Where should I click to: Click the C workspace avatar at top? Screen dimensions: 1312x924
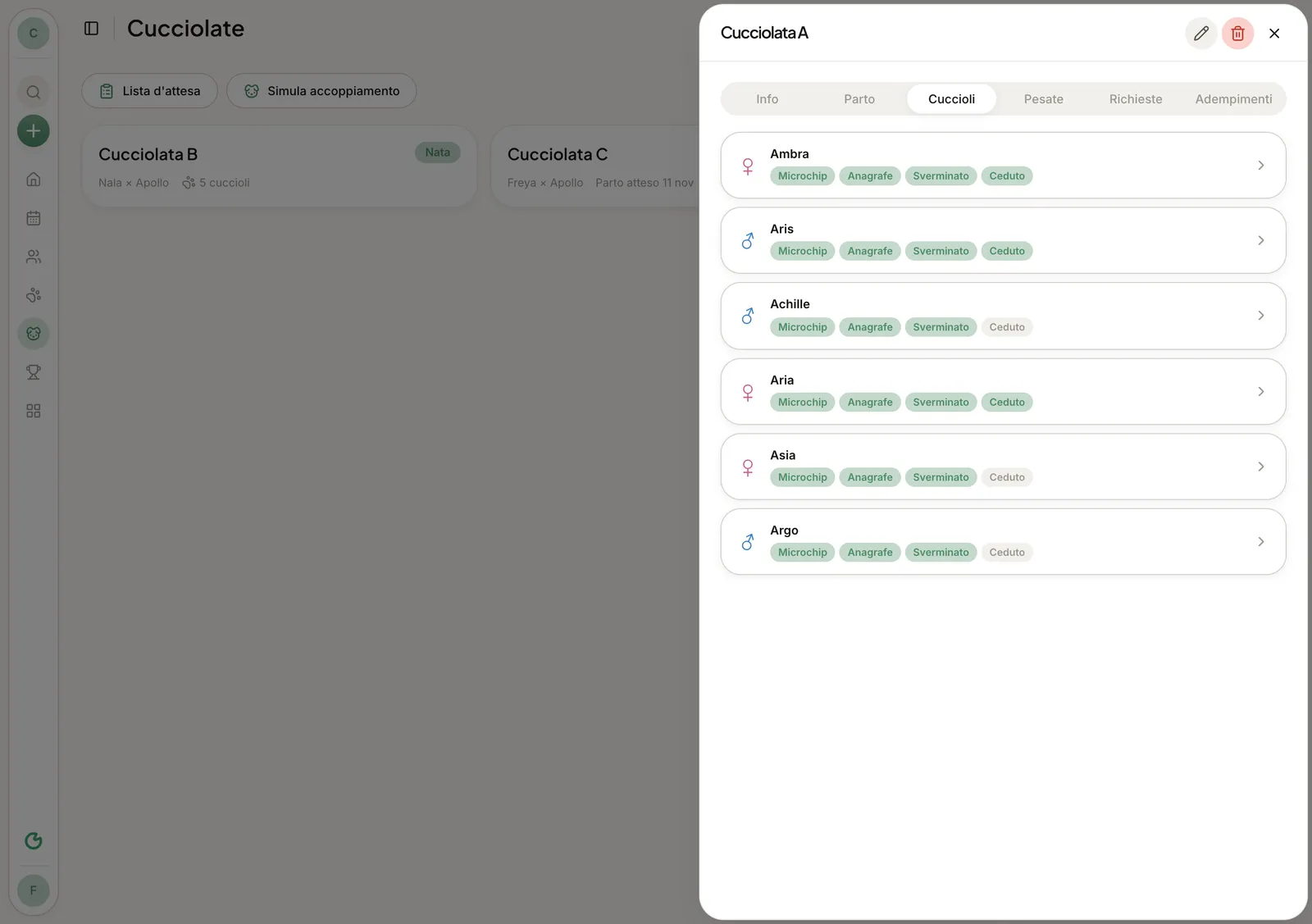coord(34,34)
